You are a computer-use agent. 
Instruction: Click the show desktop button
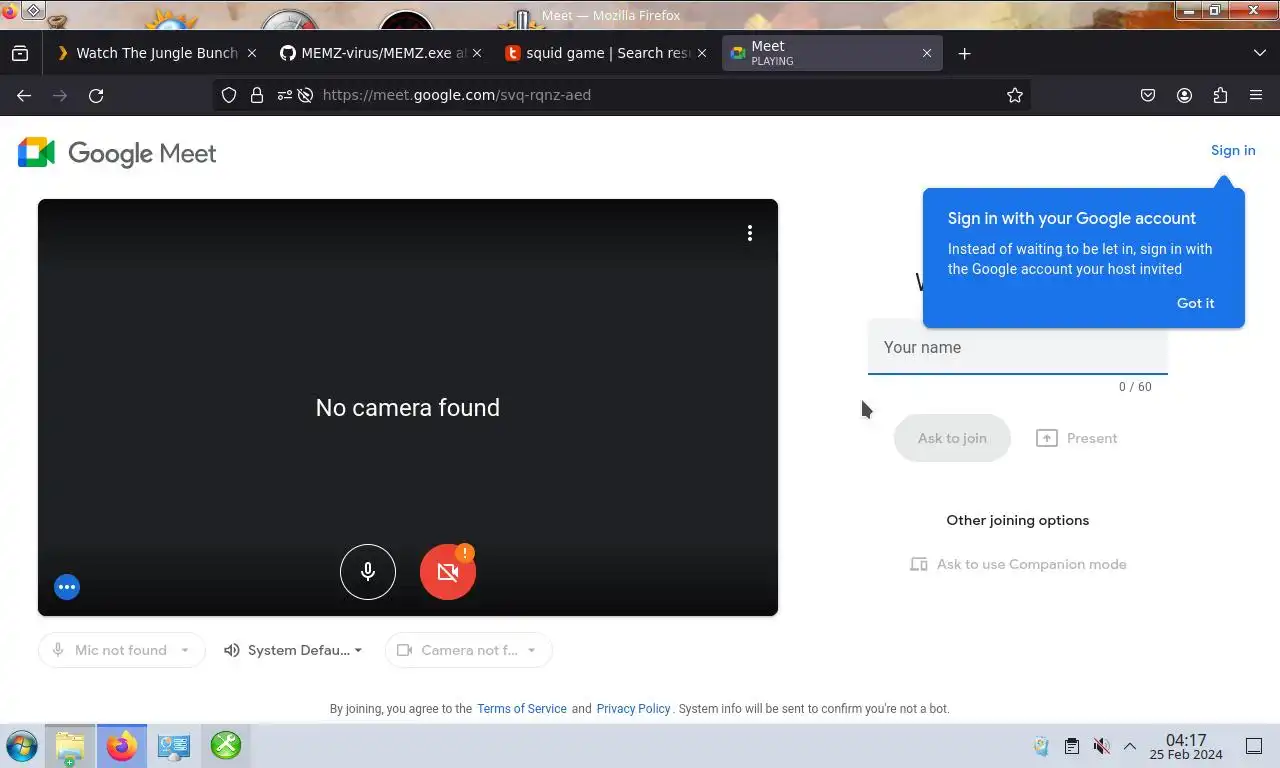click(1253, 746)
